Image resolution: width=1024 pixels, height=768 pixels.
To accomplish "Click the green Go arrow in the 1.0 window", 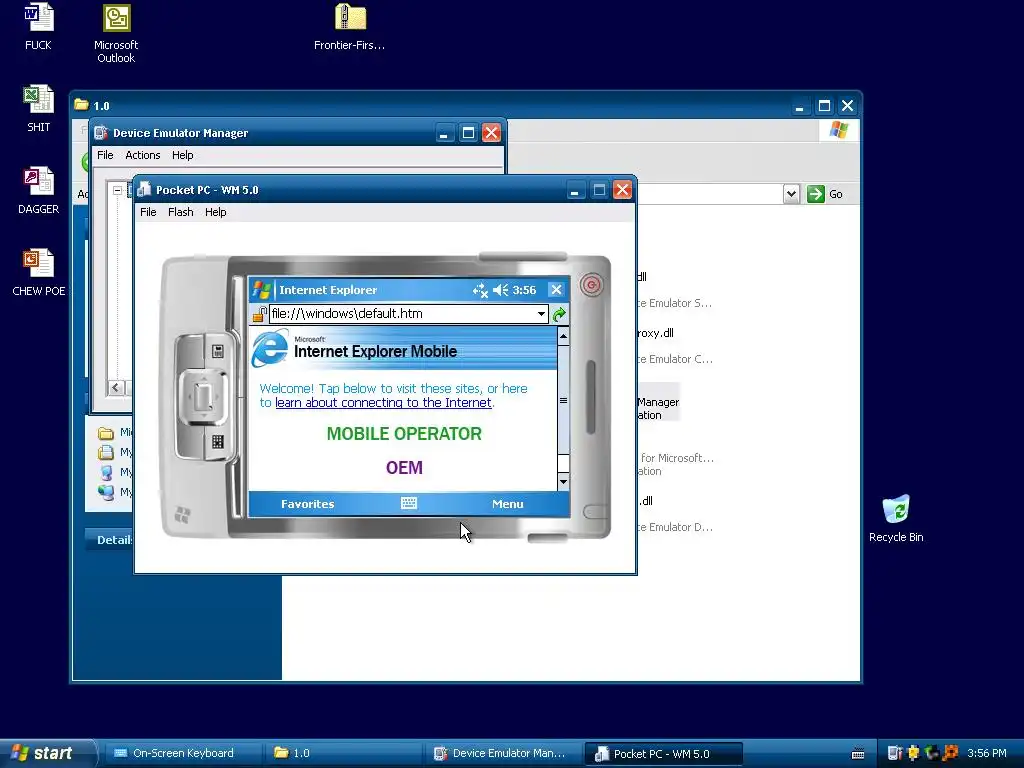I will click(x=816, y=194).
